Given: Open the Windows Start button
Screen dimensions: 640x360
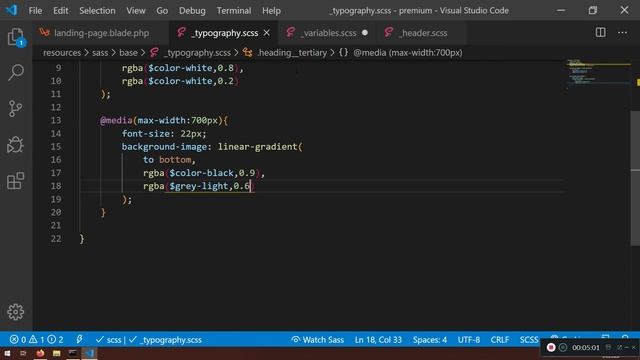Looking at the screenshot, I should (7, 353).
